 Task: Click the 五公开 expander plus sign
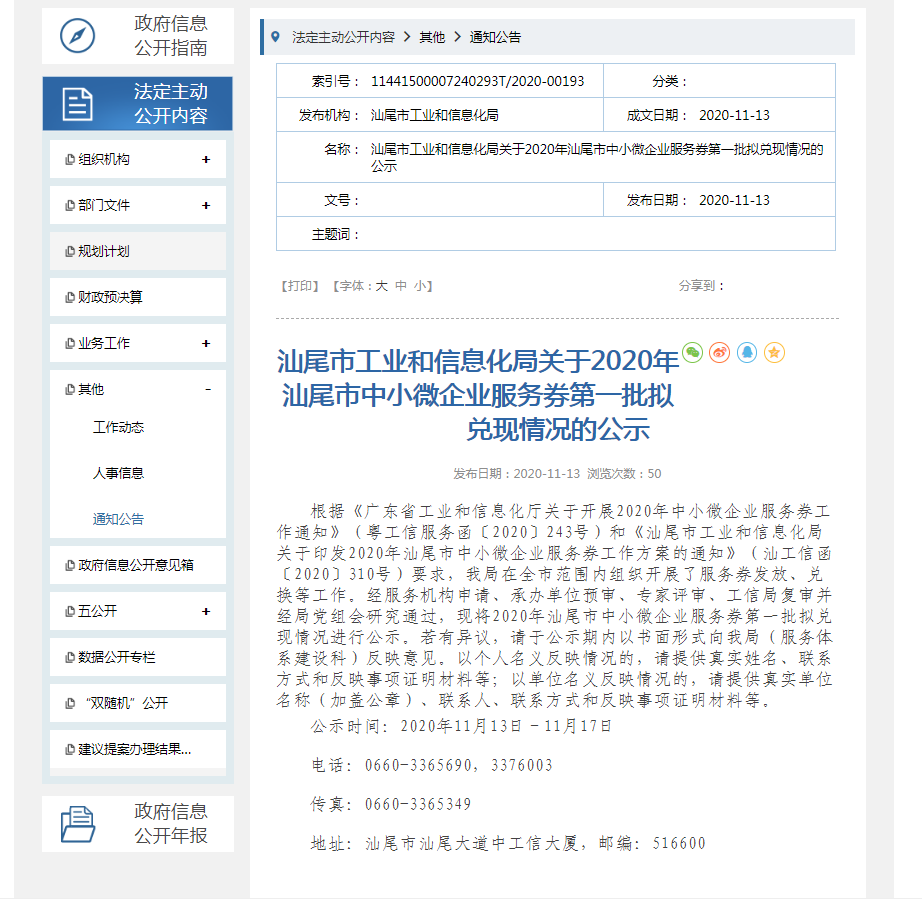point(207,611)
